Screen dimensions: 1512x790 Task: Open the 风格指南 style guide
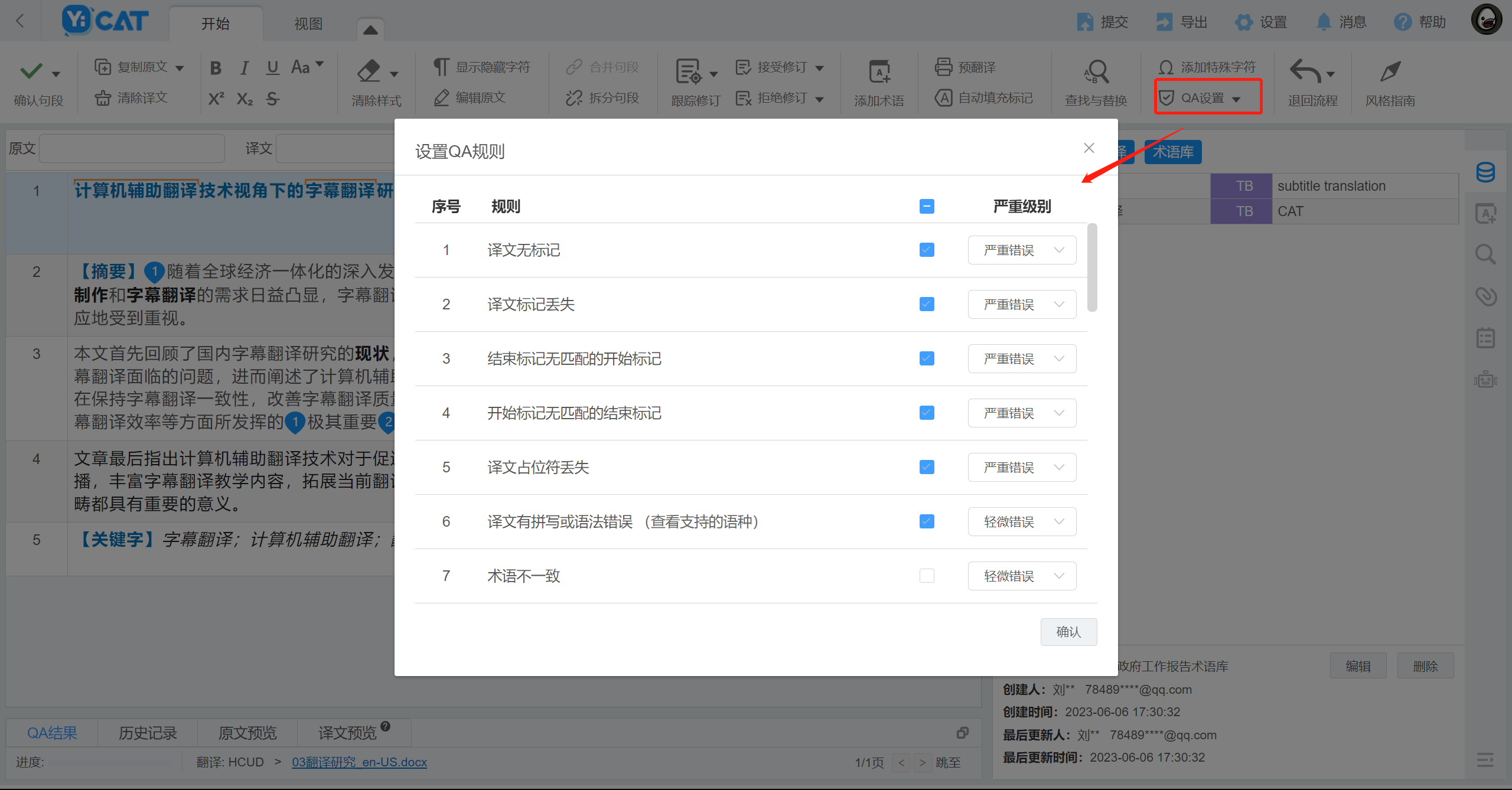[x=1390, y=83]
